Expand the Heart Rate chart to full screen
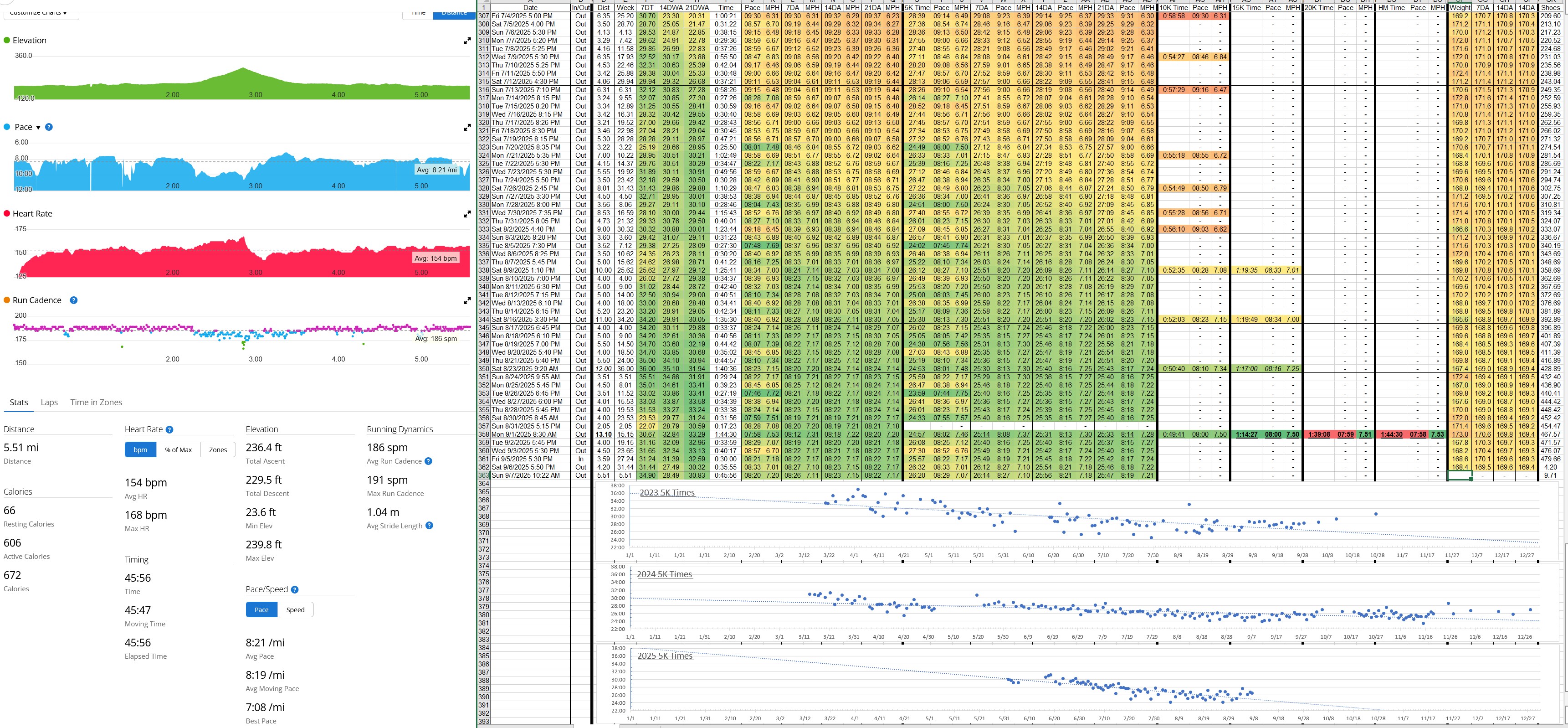This screenshot has height=728, width=1568. tap(467, 214)
